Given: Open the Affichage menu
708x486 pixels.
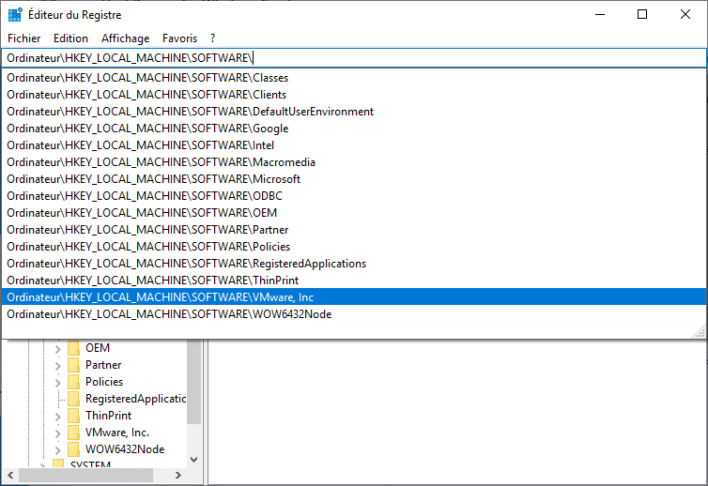Looking at the screenshot, I should [124, 38].
